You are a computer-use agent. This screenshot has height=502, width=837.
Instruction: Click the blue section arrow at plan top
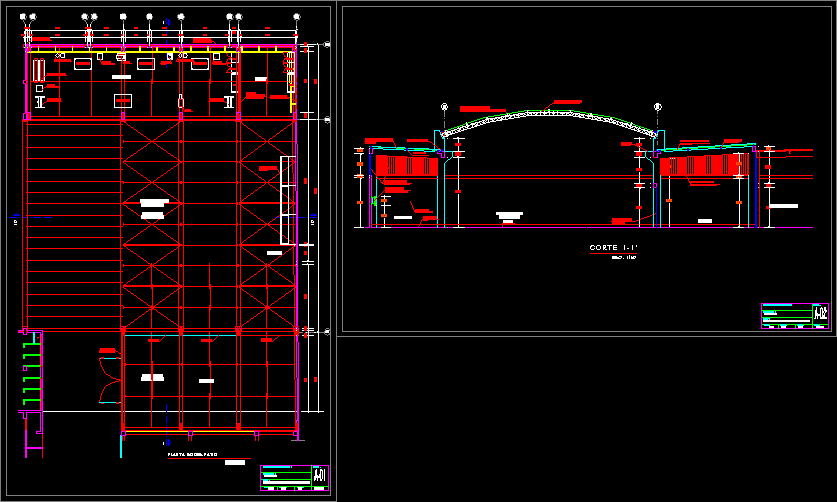click(167, 21)
